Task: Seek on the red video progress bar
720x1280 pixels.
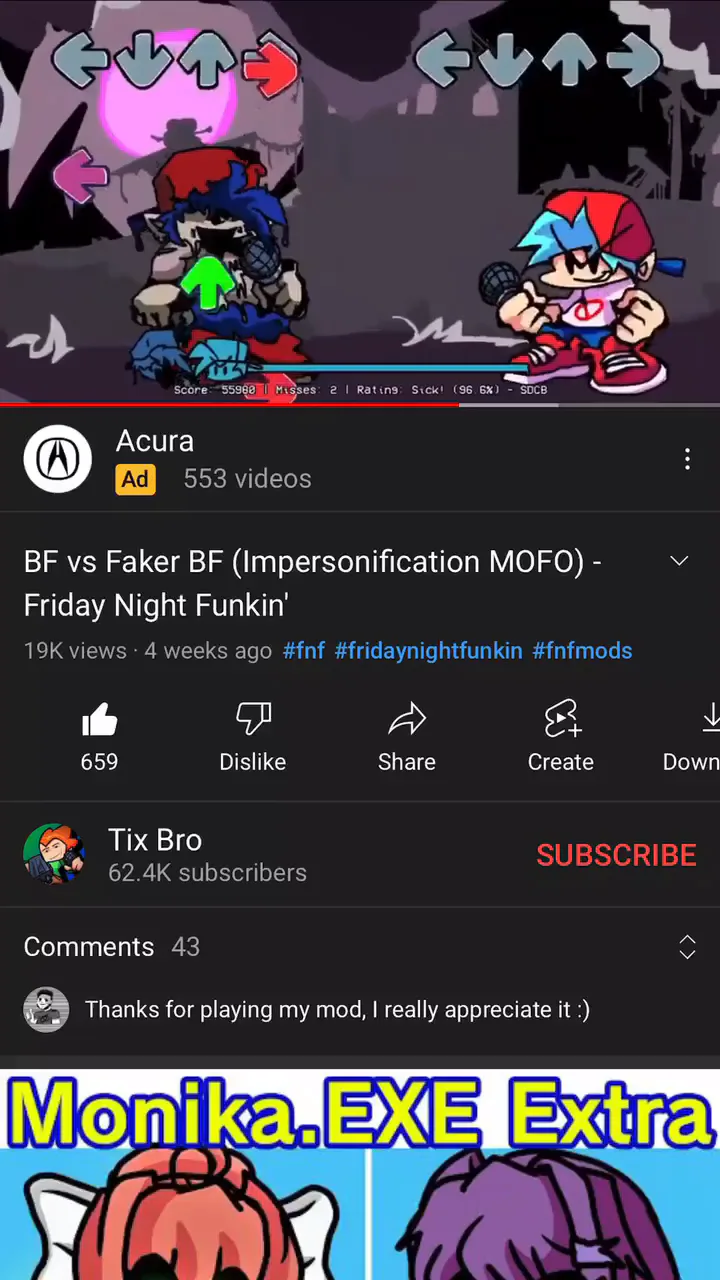Action: tap(360, 405)
